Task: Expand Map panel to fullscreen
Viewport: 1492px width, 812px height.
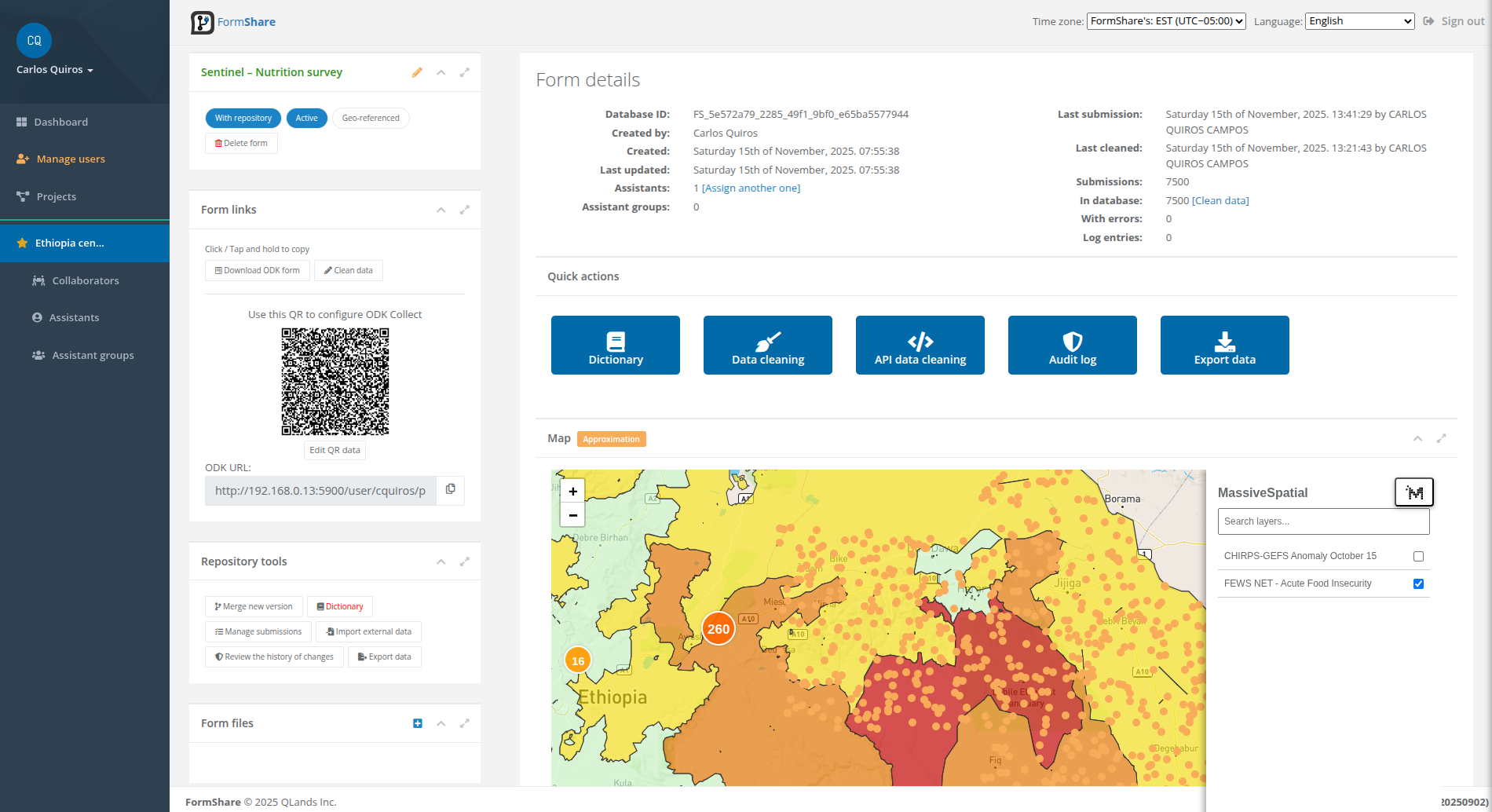Action: click(x=1442, y=438)
